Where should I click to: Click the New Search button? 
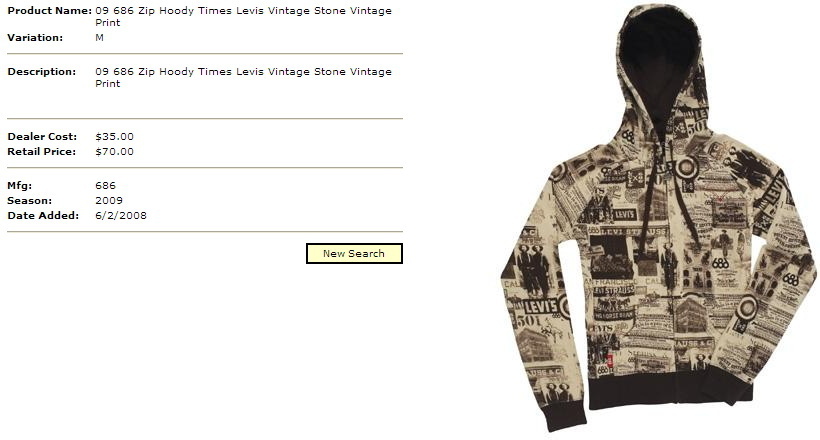click(354, 253)
